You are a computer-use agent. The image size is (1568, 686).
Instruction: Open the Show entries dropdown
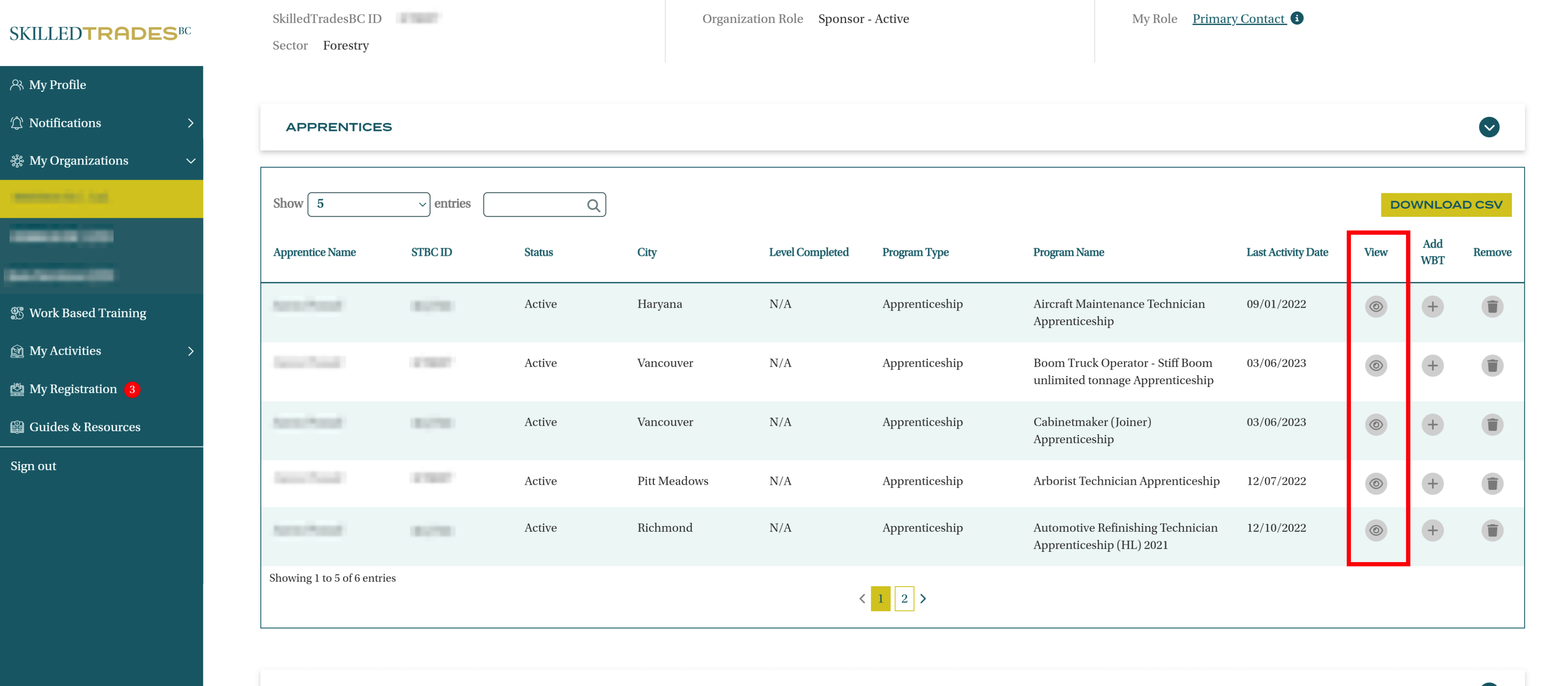coord(369,205)
